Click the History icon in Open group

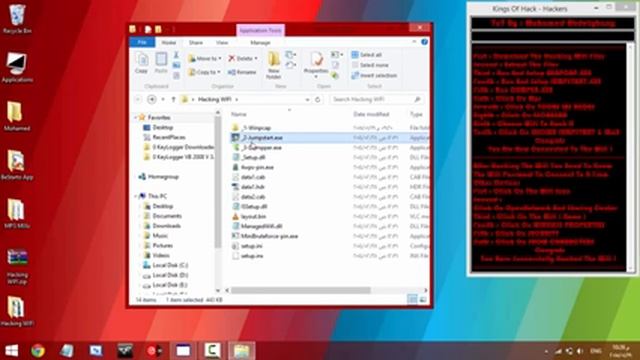335,76
